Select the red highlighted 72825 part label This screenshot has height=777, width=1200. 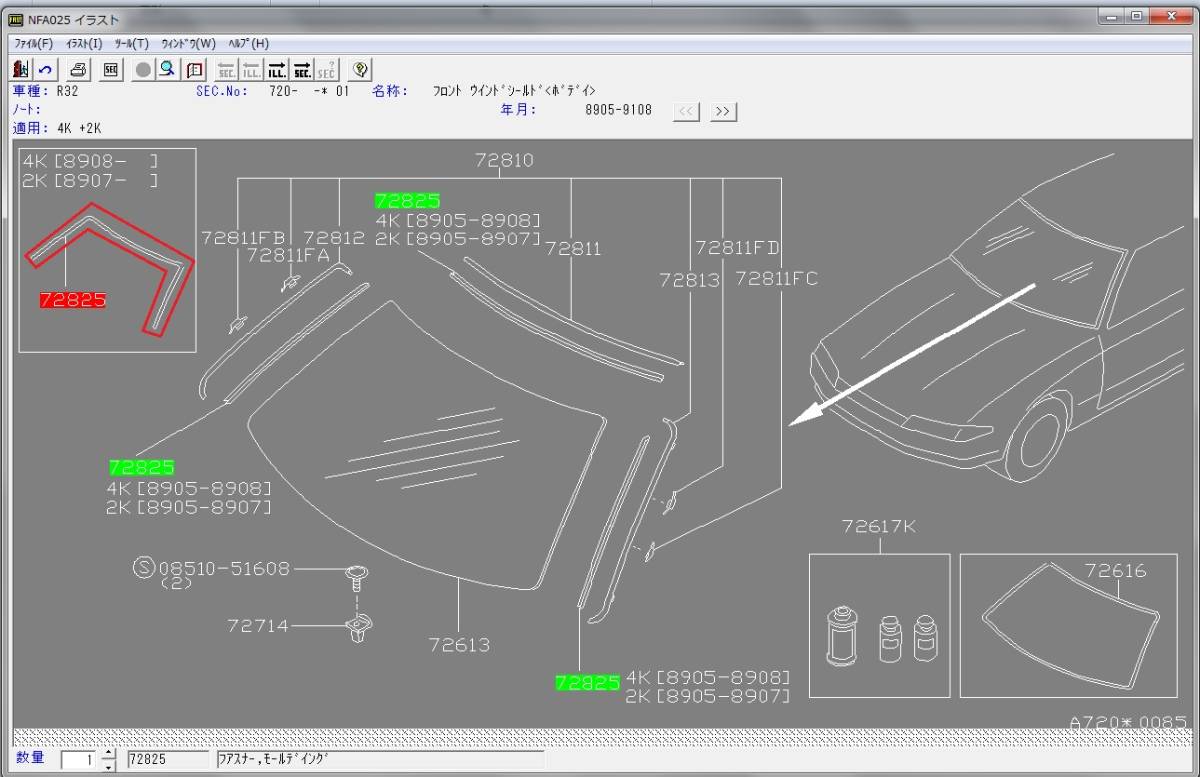pos(72,300)
